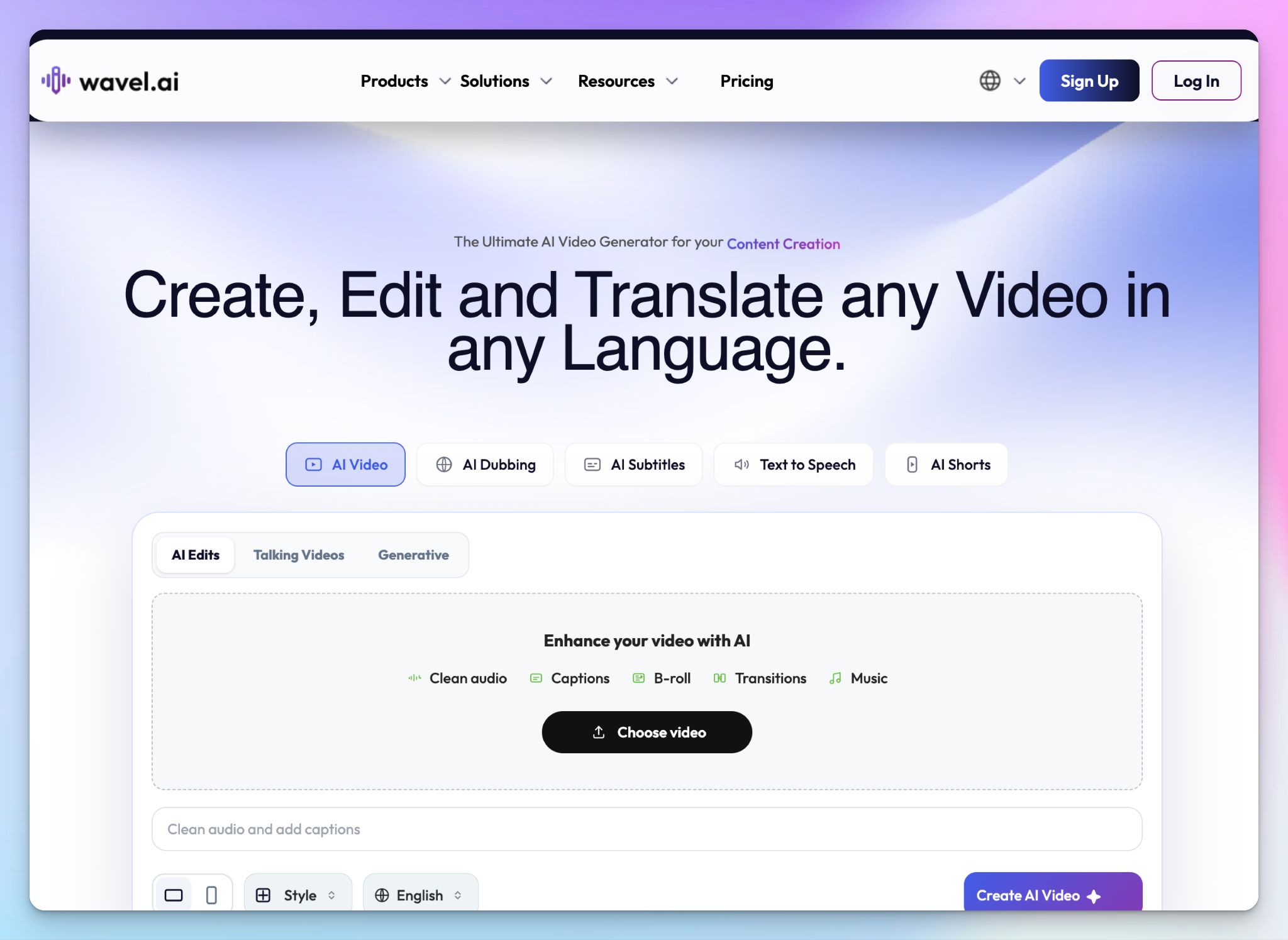Click the Captions label
The height and width of the screenshot is (940, 1288).
(580, 678)
